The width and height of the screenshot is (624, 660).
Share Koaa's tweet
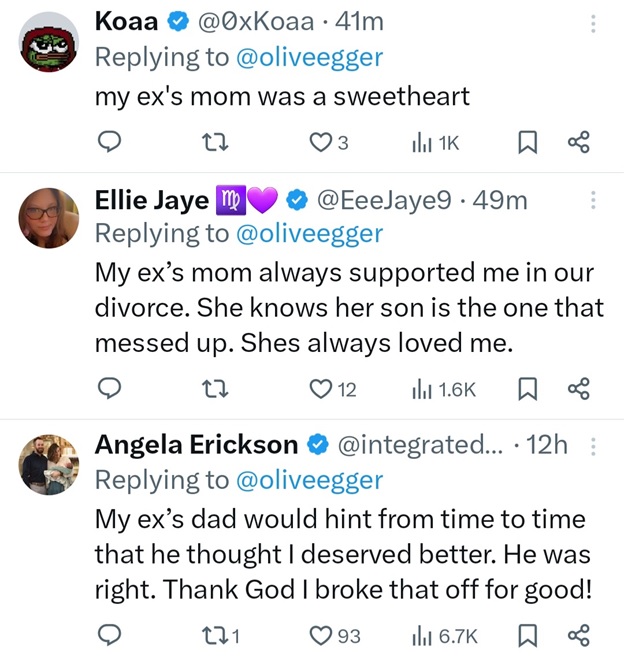click(x=579, y=143)
